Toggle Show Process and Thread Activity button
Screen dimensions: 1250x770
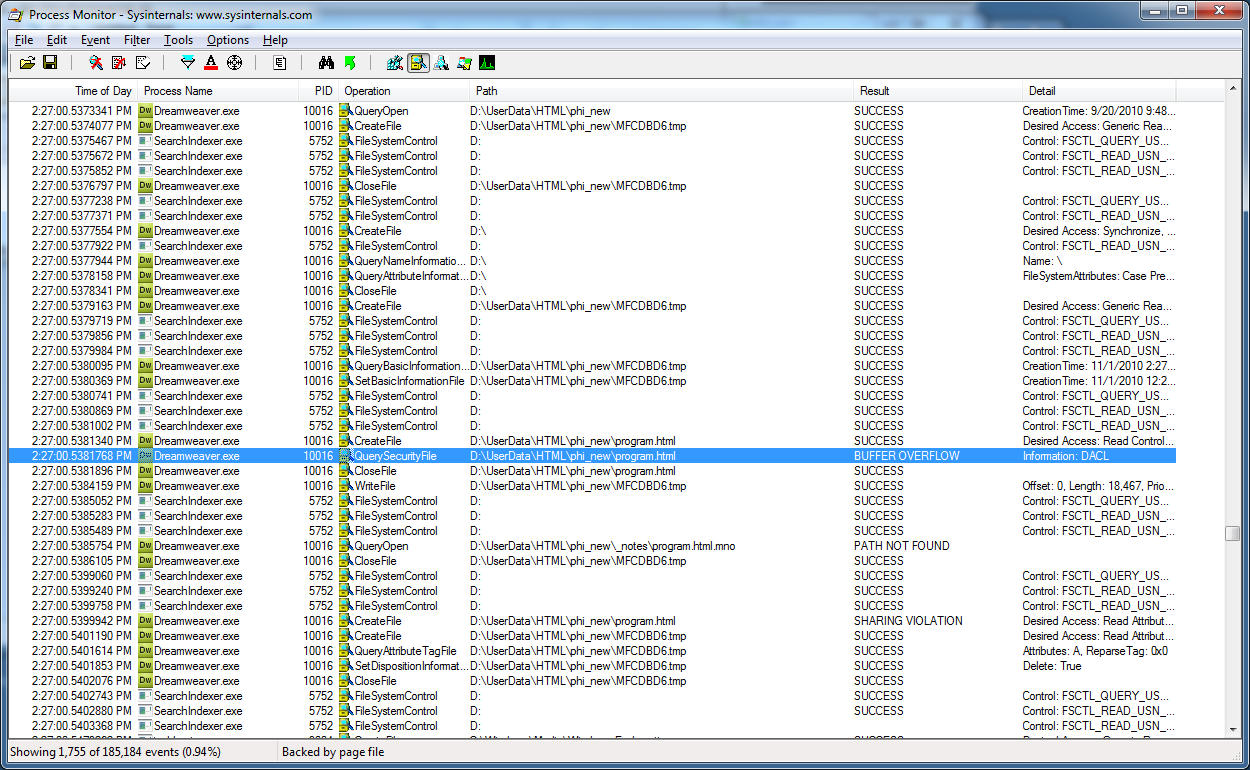coord(464,63)
